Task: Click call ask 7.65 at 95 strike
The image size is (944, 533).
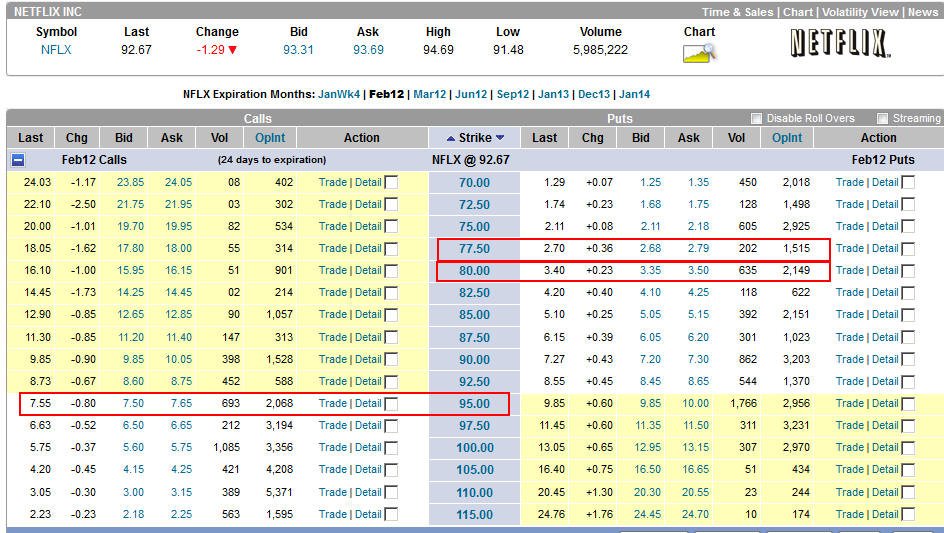Action: tap(181, 404)
